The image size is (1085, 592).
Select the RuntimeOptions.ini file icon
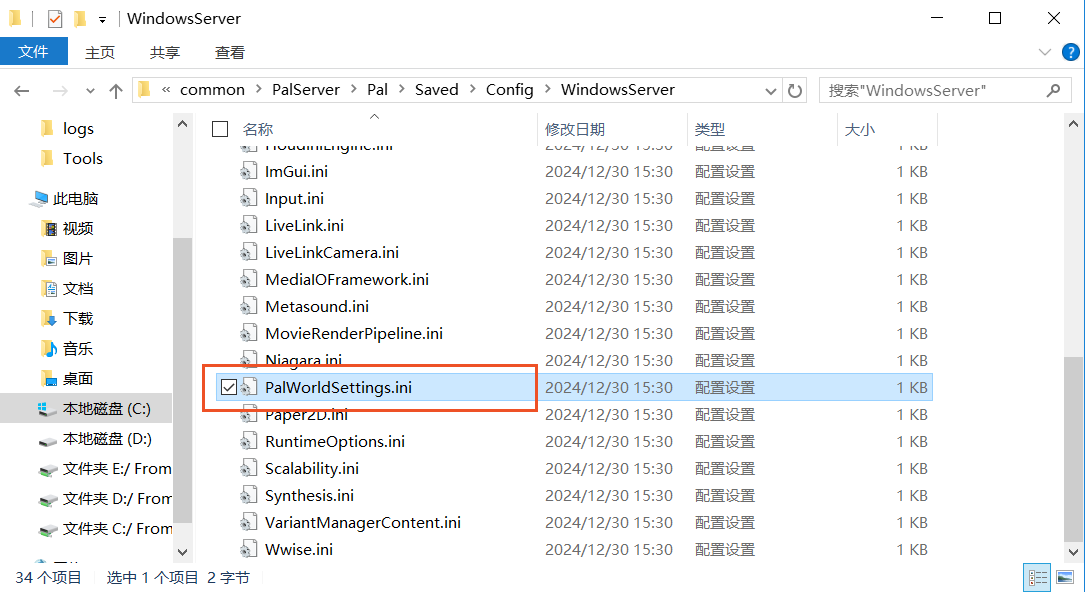(249, 441)
